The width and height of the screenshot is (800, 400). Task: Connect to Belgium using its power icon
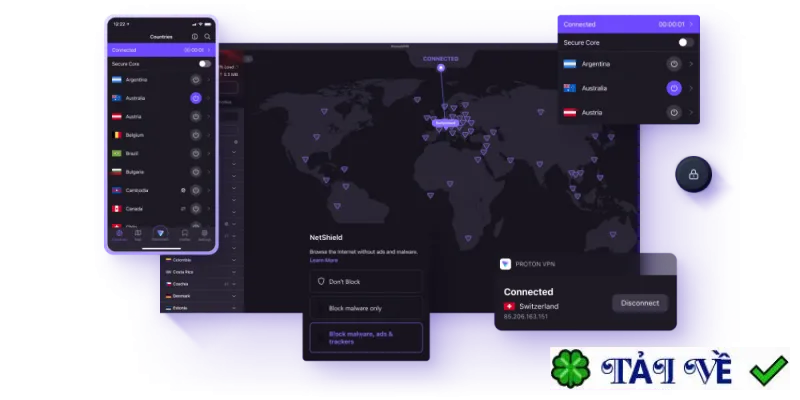(x=195, y=135)
